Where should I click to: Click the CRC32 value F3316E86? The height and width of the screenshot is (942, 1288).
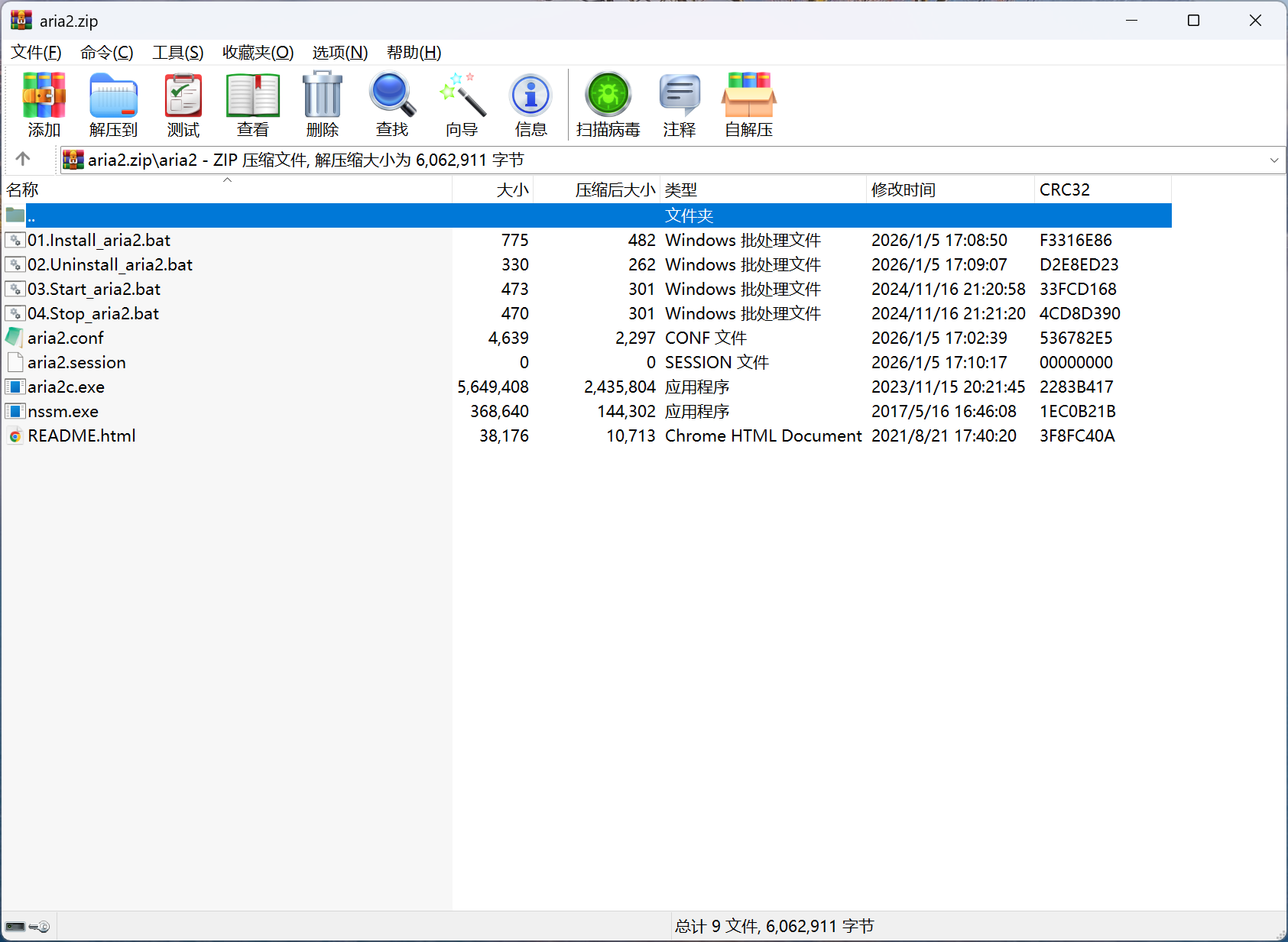click(x=1075, y=240)
